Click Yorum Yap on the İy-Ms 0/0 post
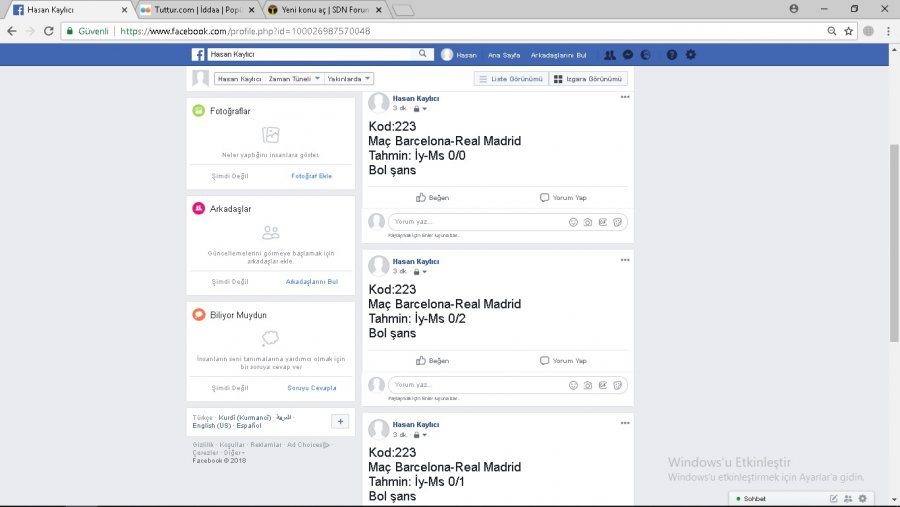This screenshot has height=507, width=900. [563, 198]
